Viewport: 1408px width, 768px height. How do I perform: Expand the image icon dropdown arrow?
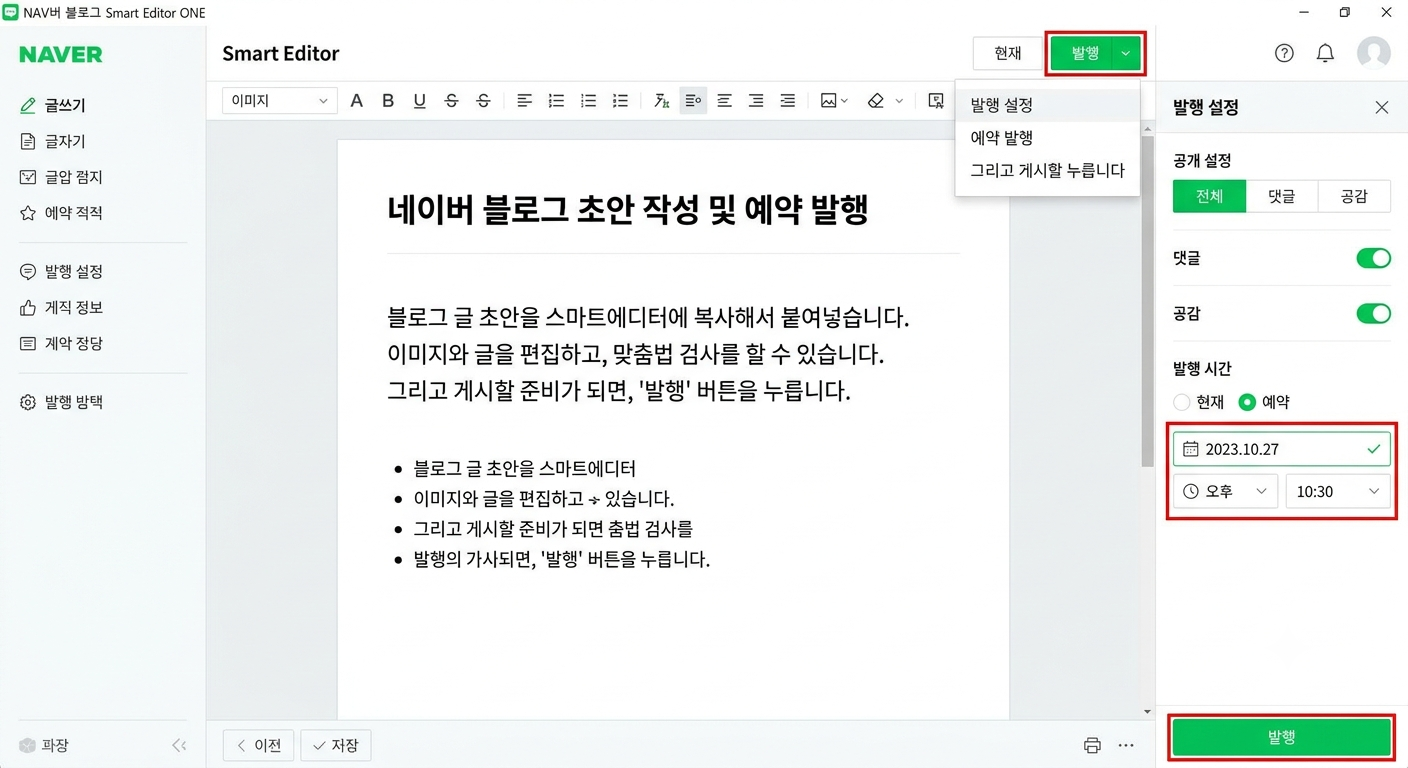845,101
